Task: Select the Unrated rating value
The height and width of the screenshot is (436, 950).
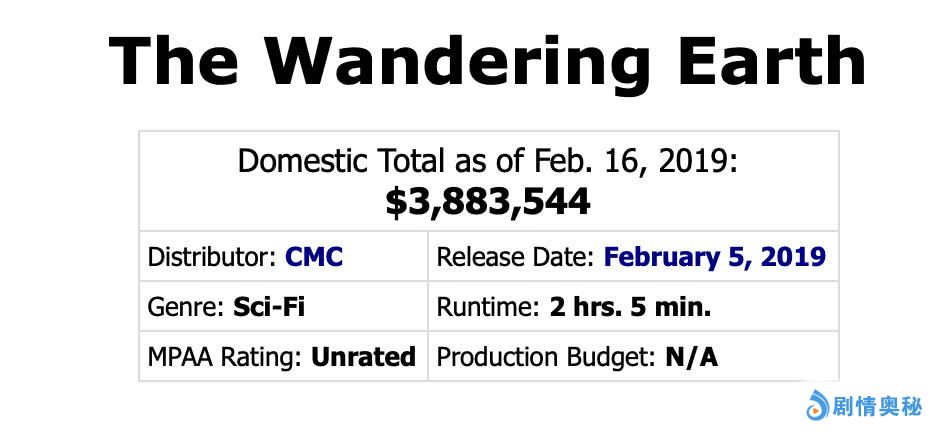Action: (x=364, y=357)
